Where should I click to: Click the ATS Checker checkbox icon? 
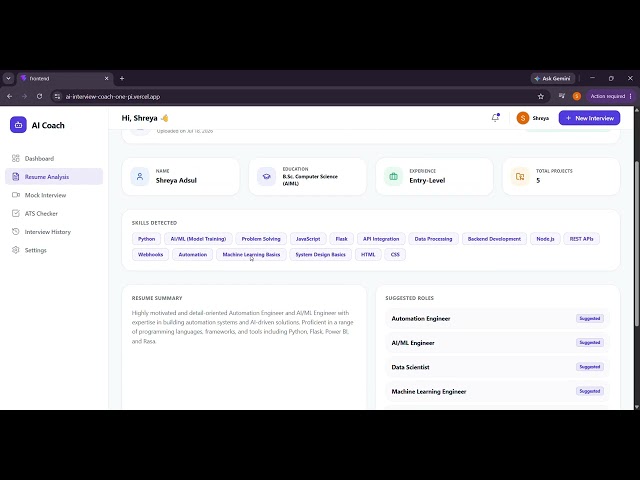(16, 213)
